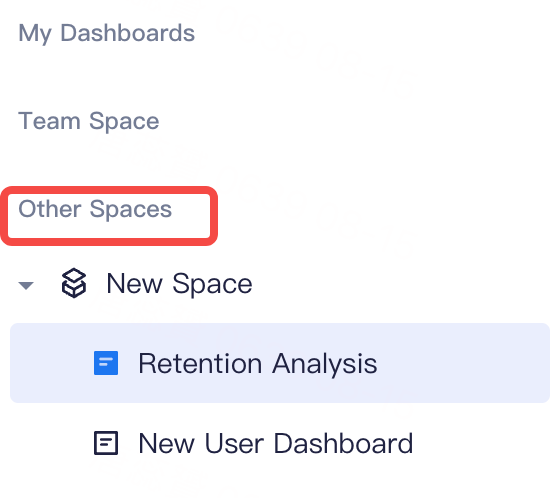Click the outlined New User Dashboard icon

point(106,443)
